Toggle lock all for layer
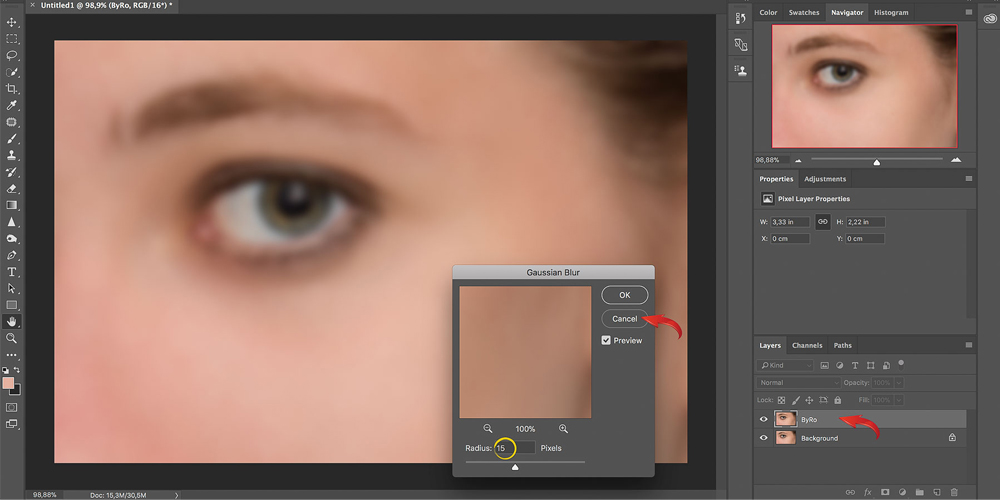This screenshot has height=500, width=1000. tap(837, 400)
